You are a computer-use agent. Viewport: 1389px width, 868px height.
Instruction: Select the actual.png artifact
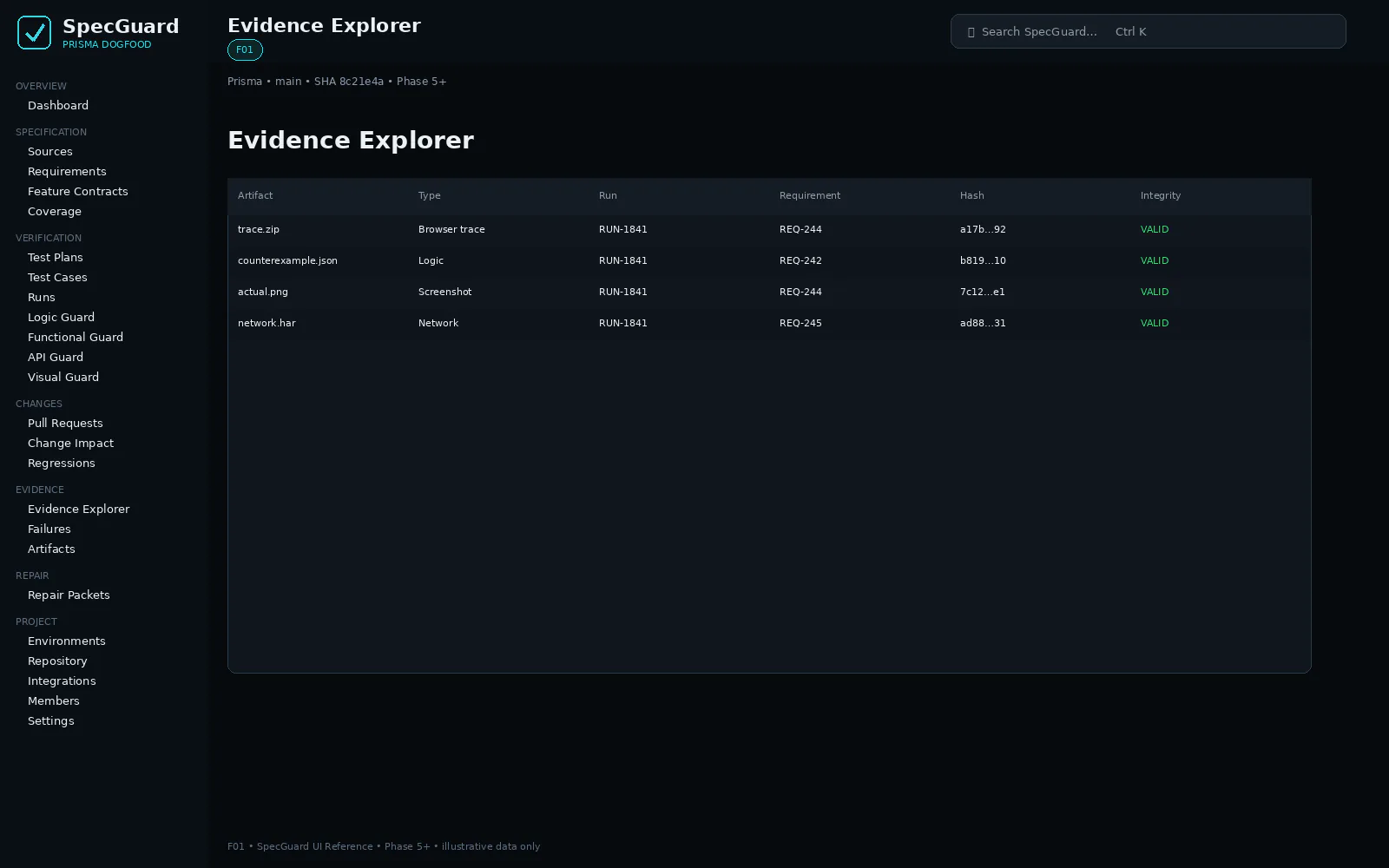click(x=263, y=292)
